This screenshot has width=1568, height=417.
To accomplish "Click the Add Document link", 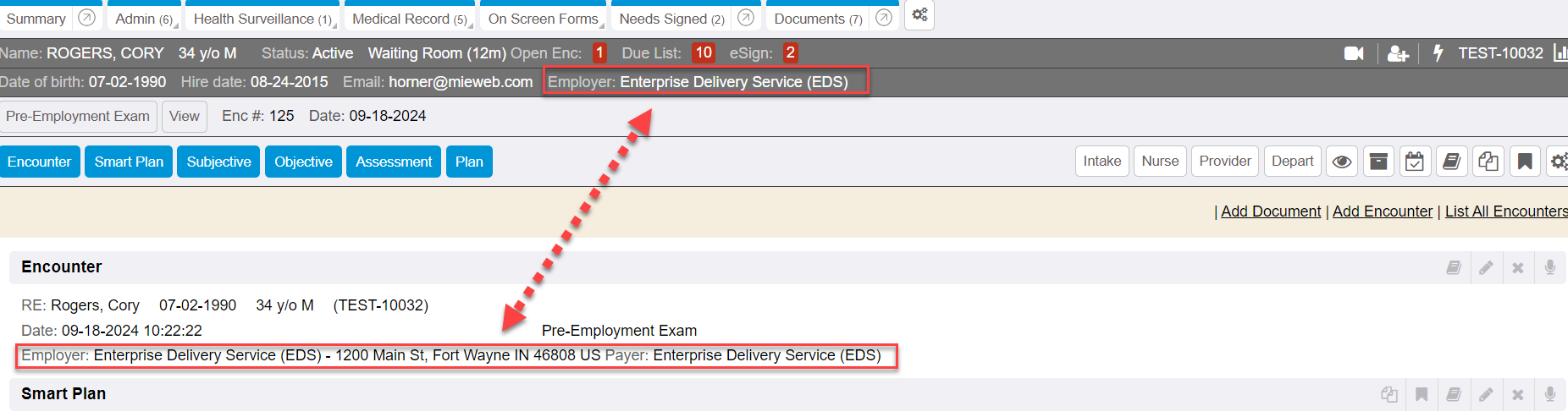I will (1270, 211).
